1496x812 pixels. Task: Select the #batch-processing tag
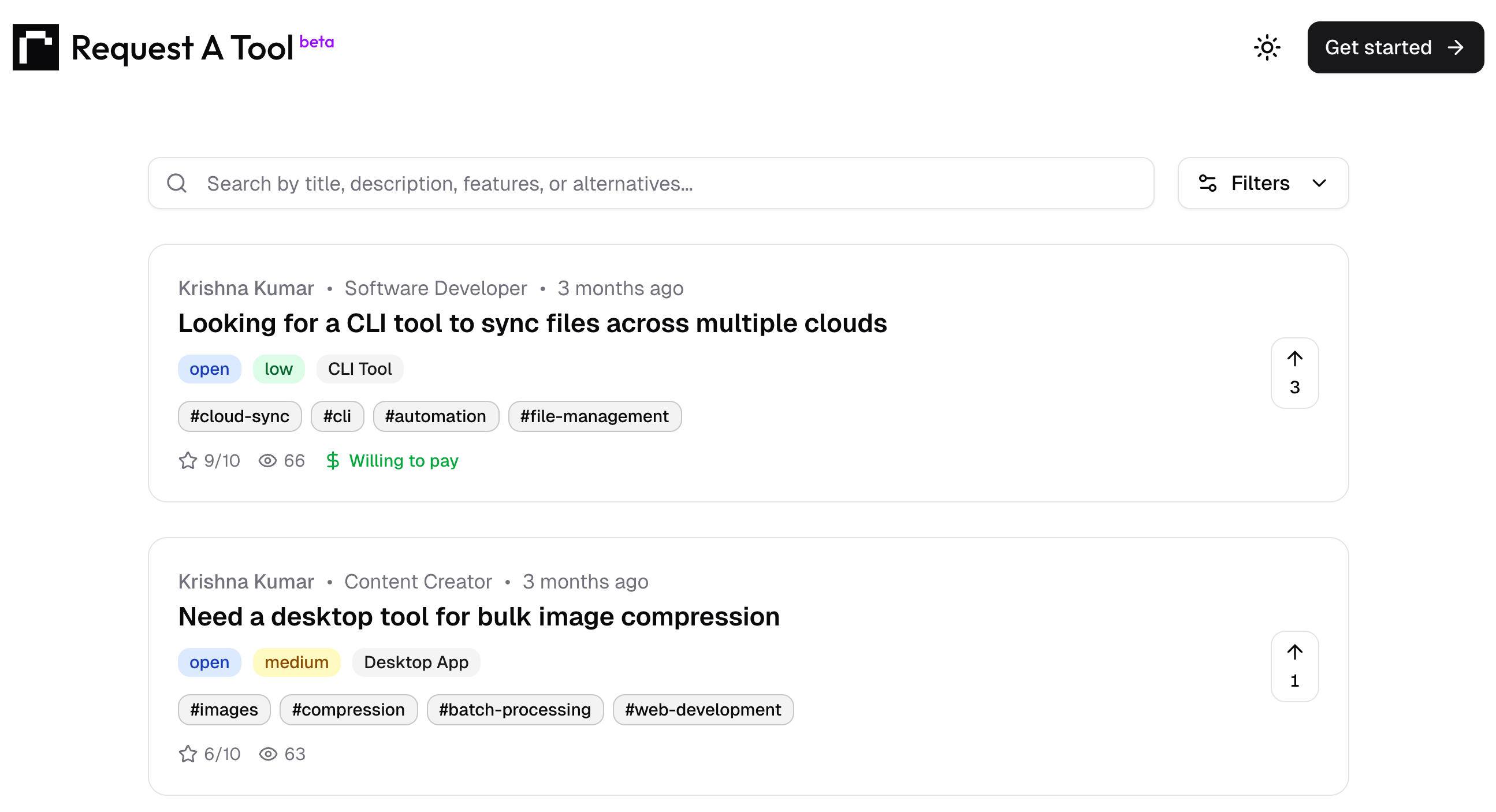pyautogui.click(x=515, y=710)
